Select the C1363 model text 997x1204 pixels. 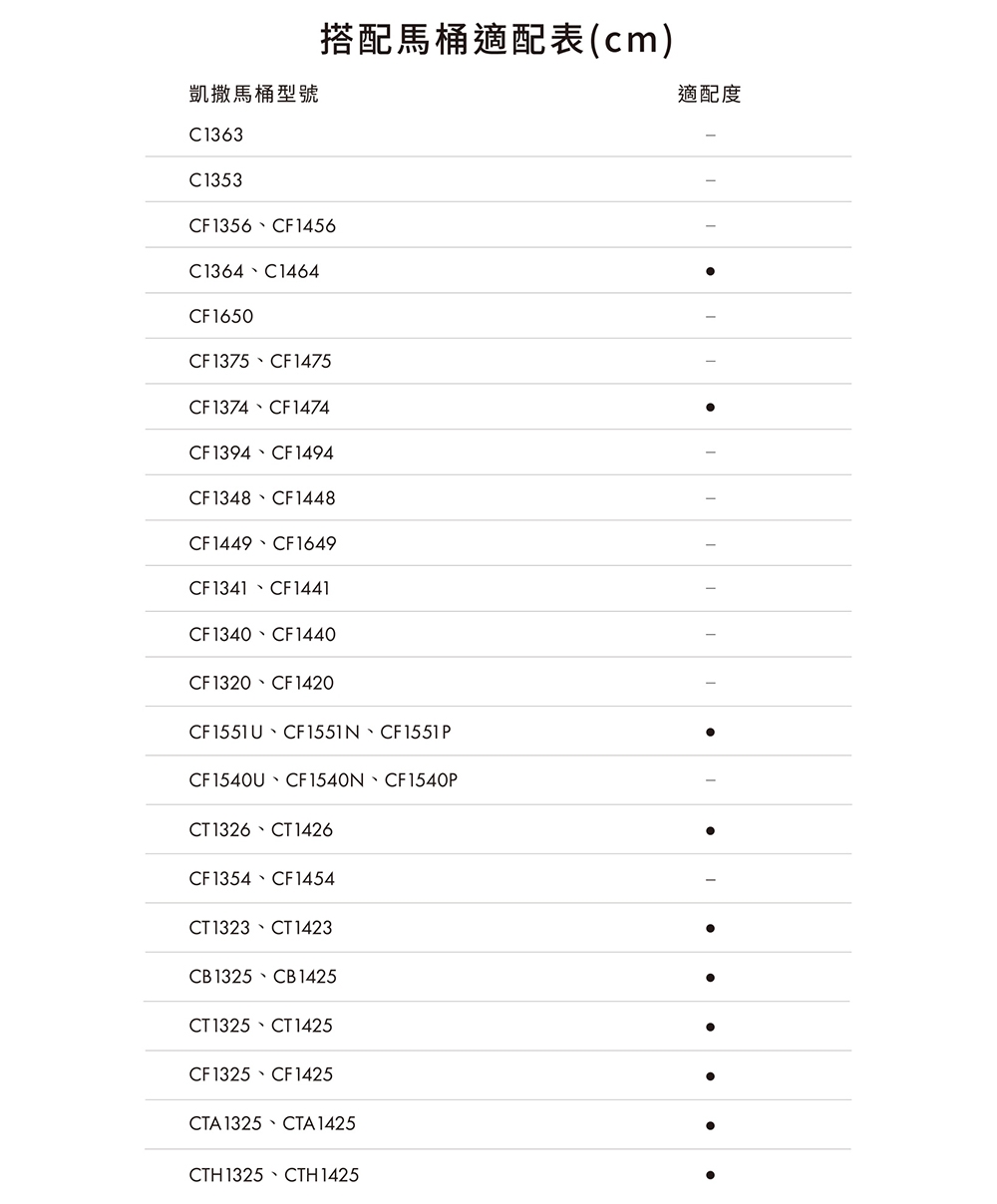(x=216, y=135)
